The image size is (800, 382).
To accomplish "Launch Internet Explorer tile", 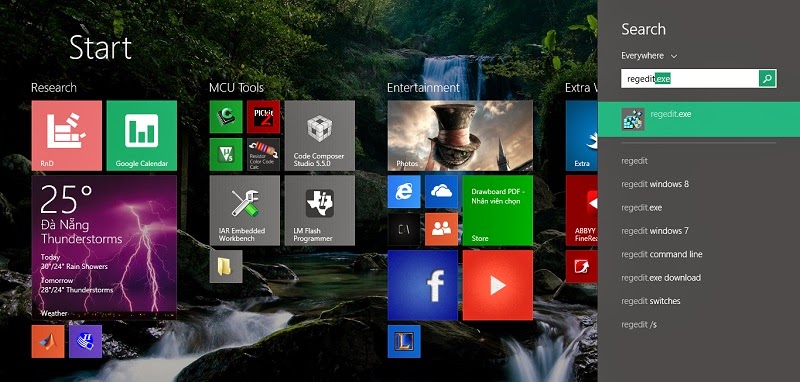I will [x=404, y=192].
